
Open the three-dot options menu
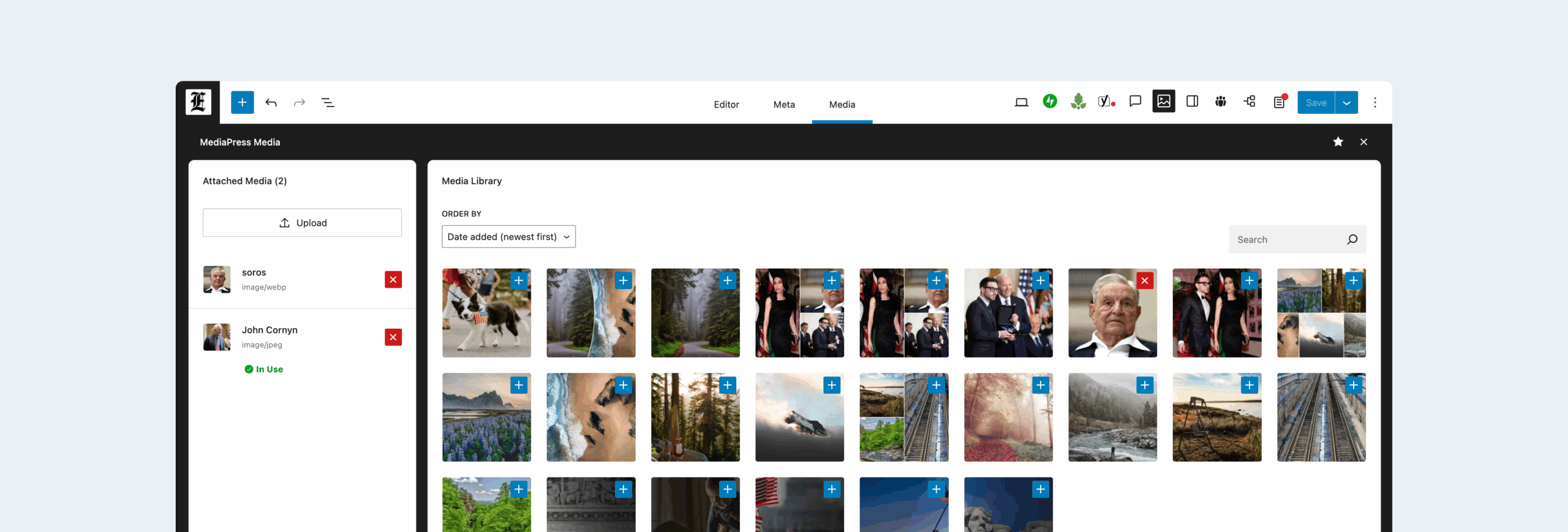point(1375,103)
